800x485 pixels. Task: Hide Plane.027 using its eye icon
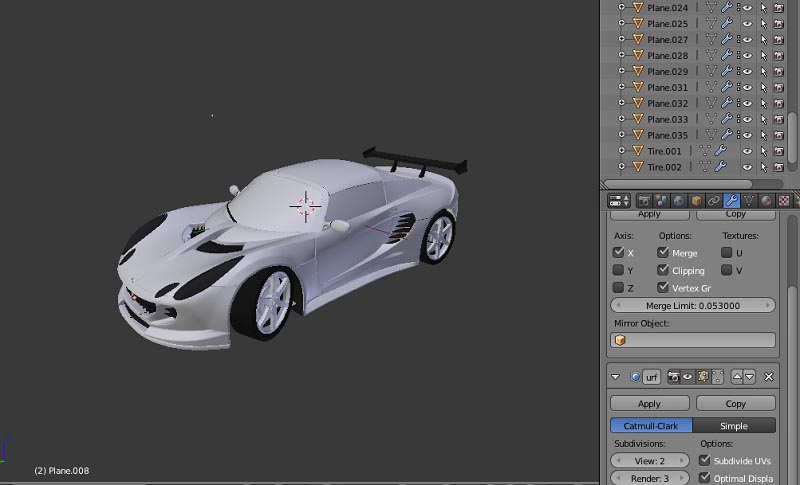tap(746, 40)
